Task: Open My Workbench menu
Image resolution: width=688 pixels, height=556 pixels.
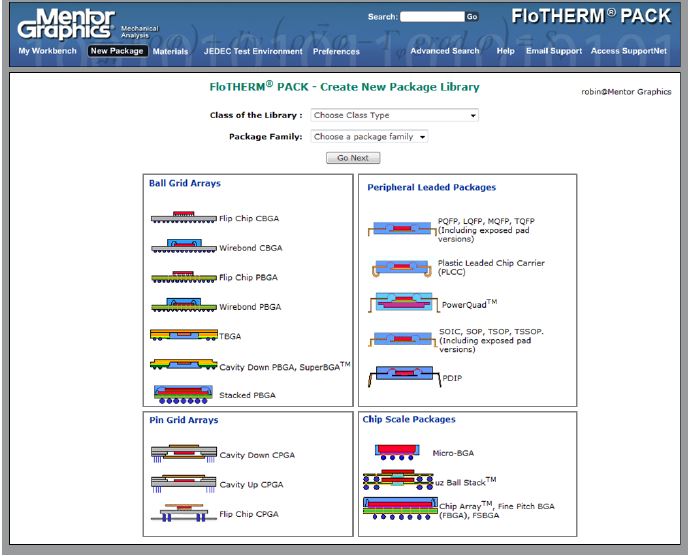Action: [x=47, y=51]
